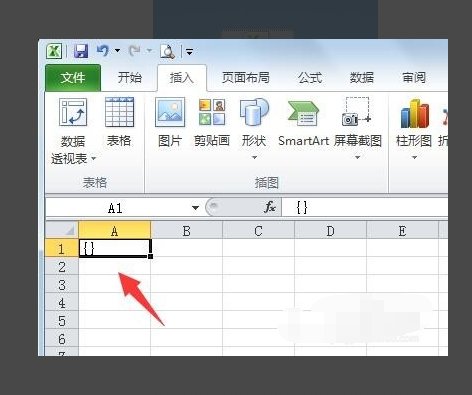Viewport: 472px width, 395px height.
Task: Open the redo history dropdown arrow
Action: tap(149, 51)
